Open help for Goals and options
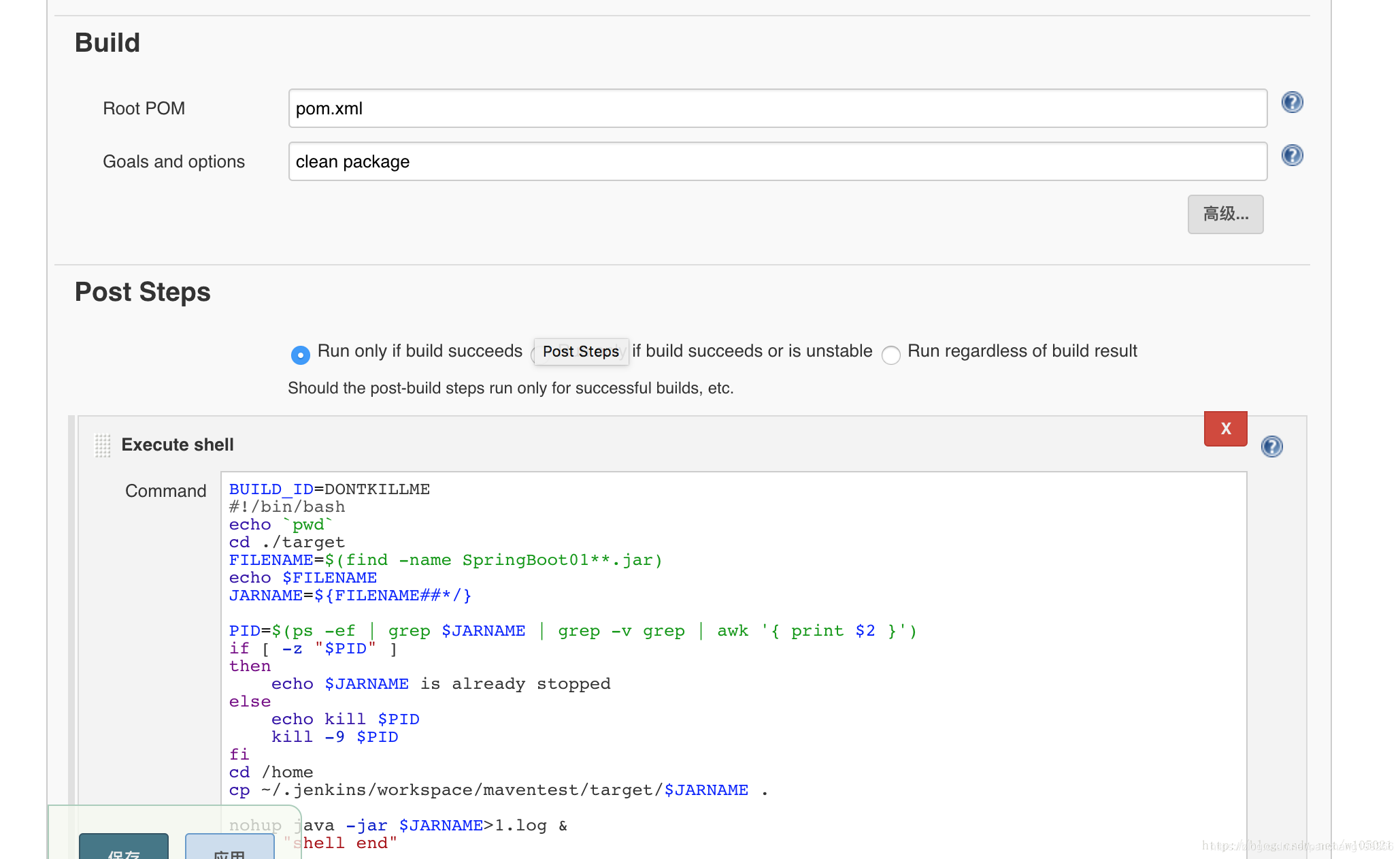 point(1292,155)
